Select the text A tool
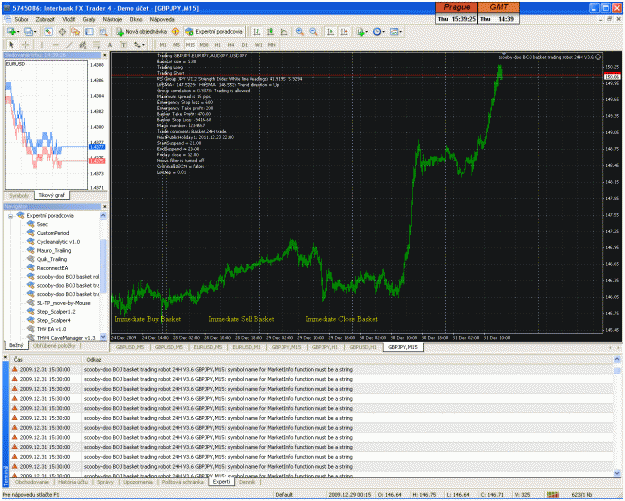This screenshot has height=501, width=625. click(110, 45)
